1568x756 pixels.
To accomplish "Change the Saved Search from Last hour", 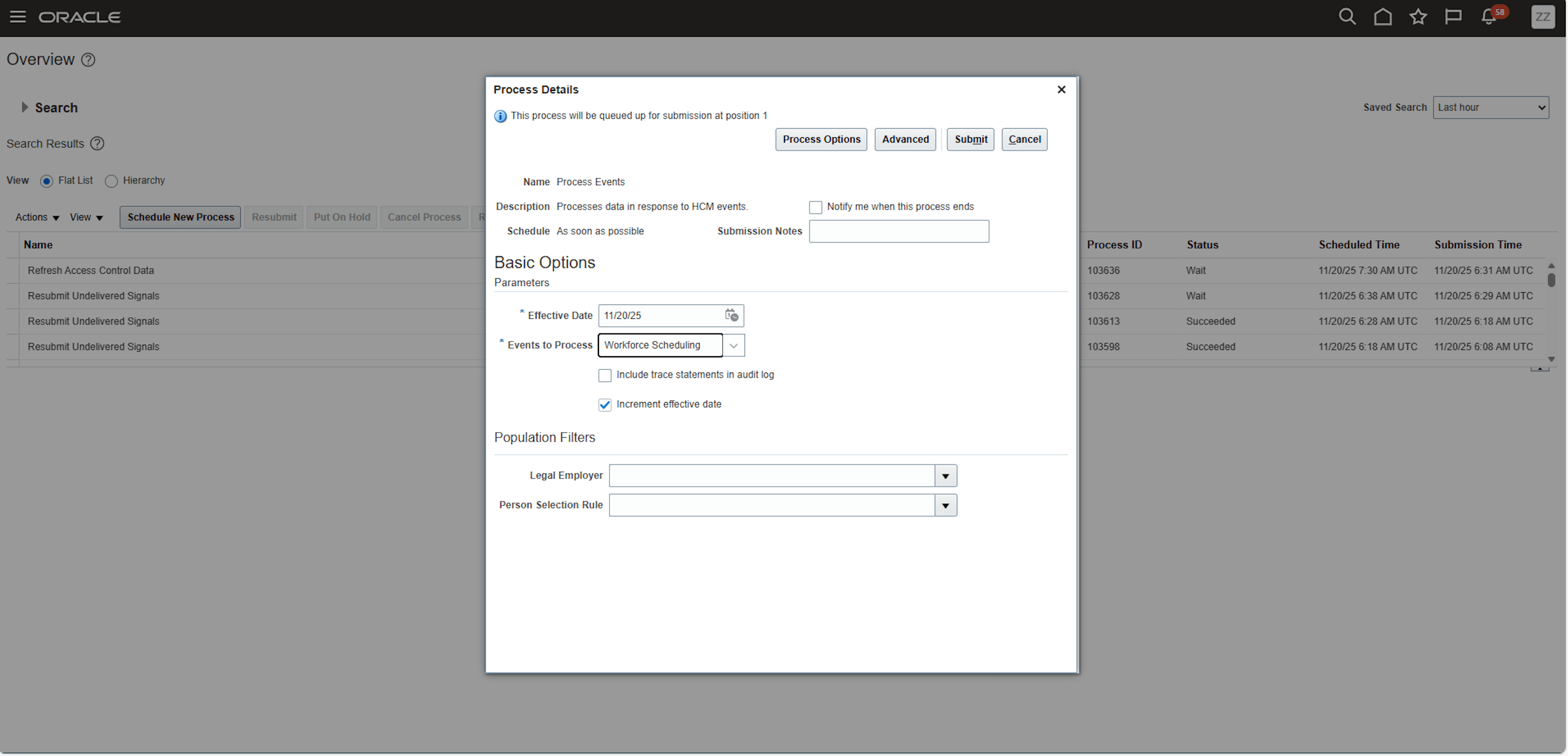I will tap(1490, 107).
